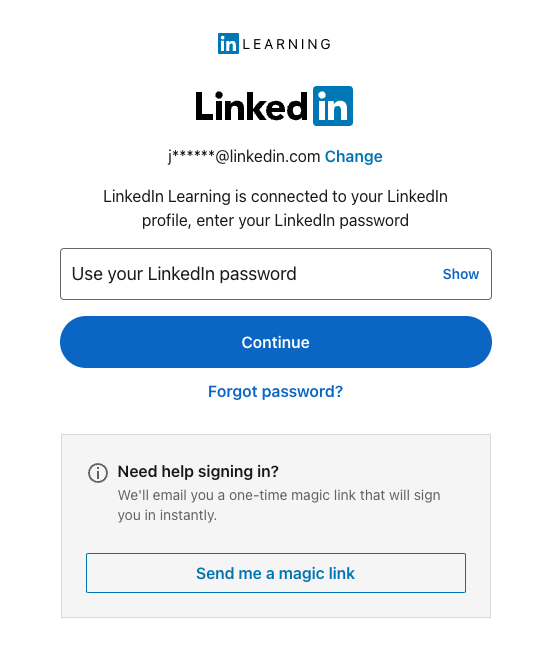The image size is (554, 653).
Task: Click the blue Continue button
Action: tap(276, 342)
